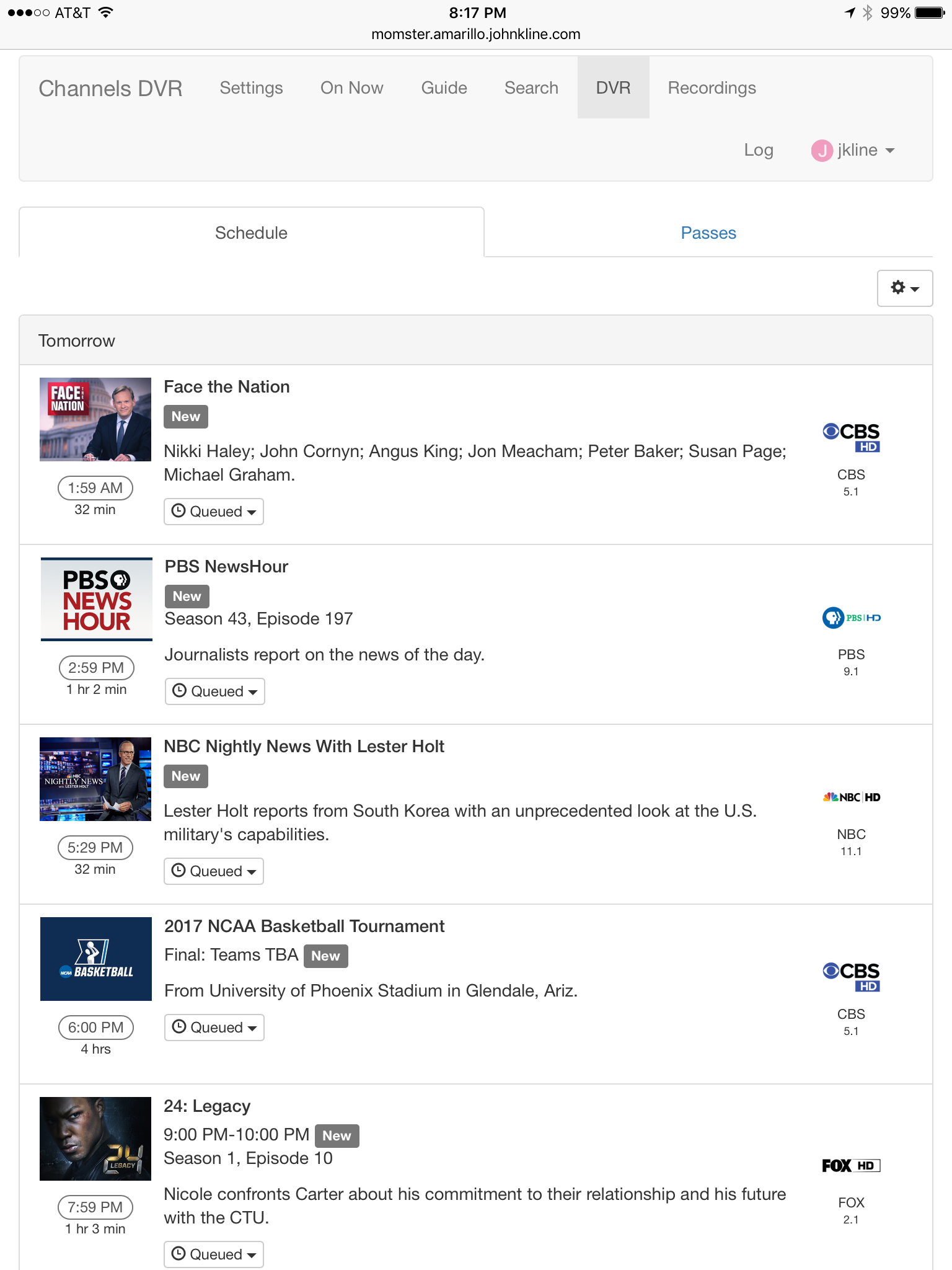952x1270 pixels.
Task: Open the Face the Nation thumbnail
Action: (95, 419)
